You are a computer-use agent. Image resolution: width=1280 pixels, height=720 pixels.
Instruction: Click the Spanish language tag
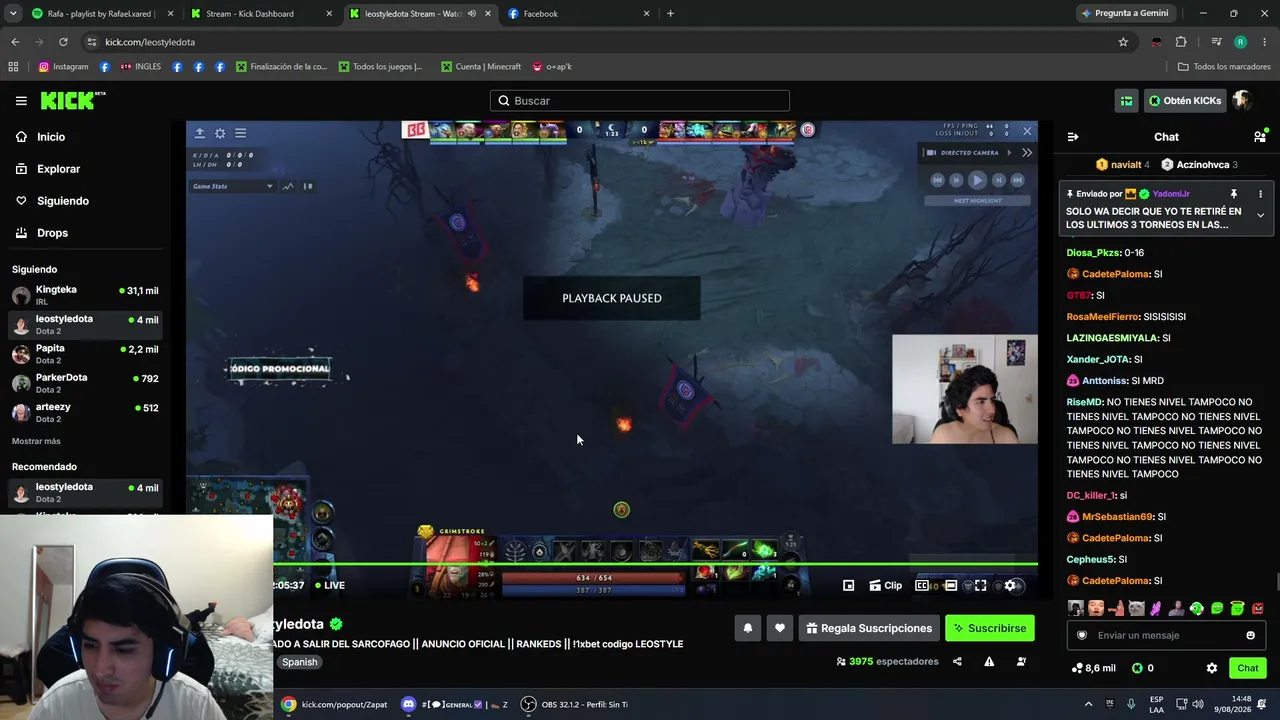pos(299,662)
